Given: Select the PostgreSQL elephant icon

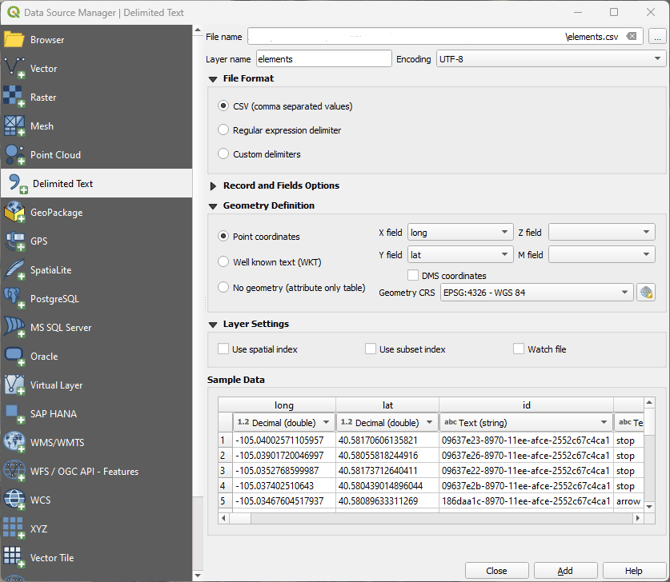Looking at the screenshot, I should click(14, 299).
